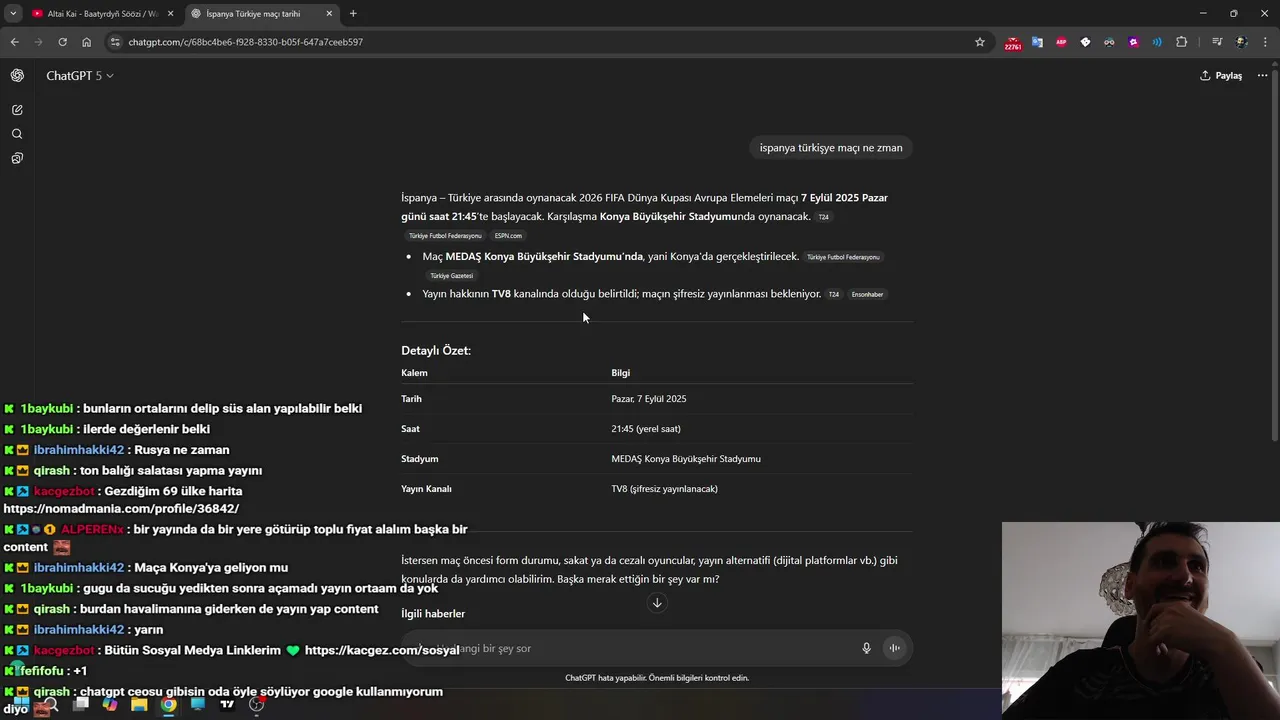Click the 'İlgili haberler' heading
This screenshot has height=720, width=1280.
tap(433, 614)
